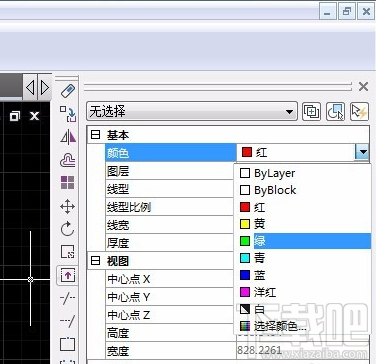Screen dimensions: 376x364
Task: Choose ByBlock from color list
Action: click(x=302, y=190)
